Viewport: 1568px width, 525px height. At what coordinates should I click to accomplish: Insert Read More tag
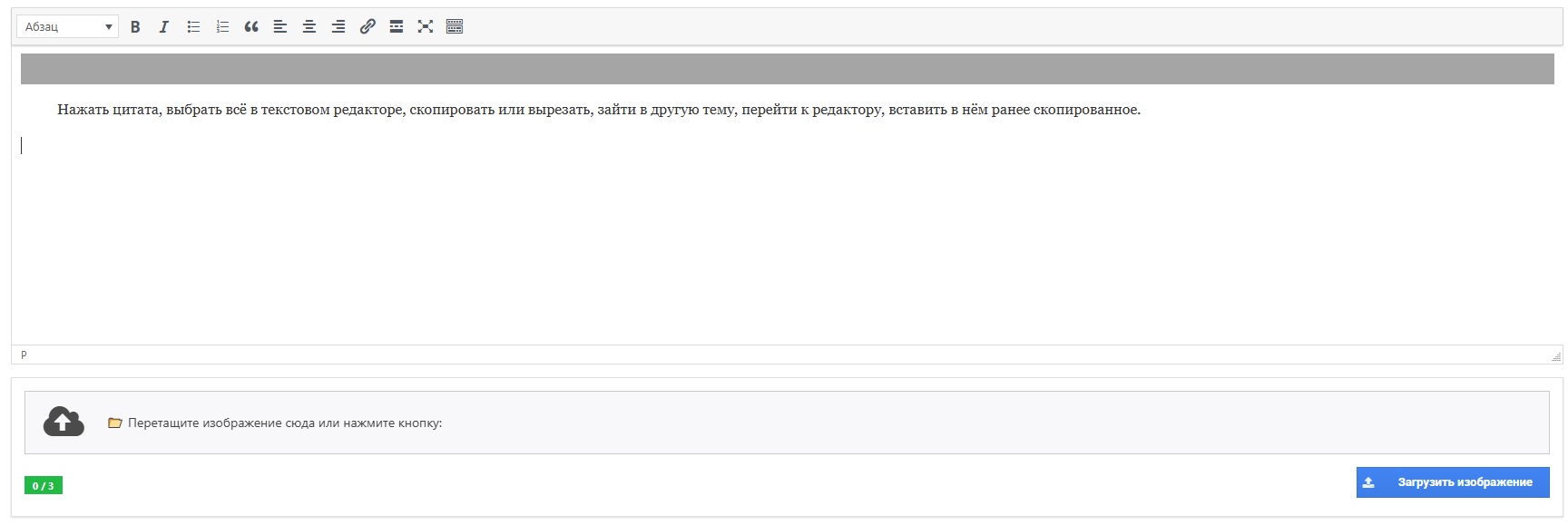click(x=397, y=27)
